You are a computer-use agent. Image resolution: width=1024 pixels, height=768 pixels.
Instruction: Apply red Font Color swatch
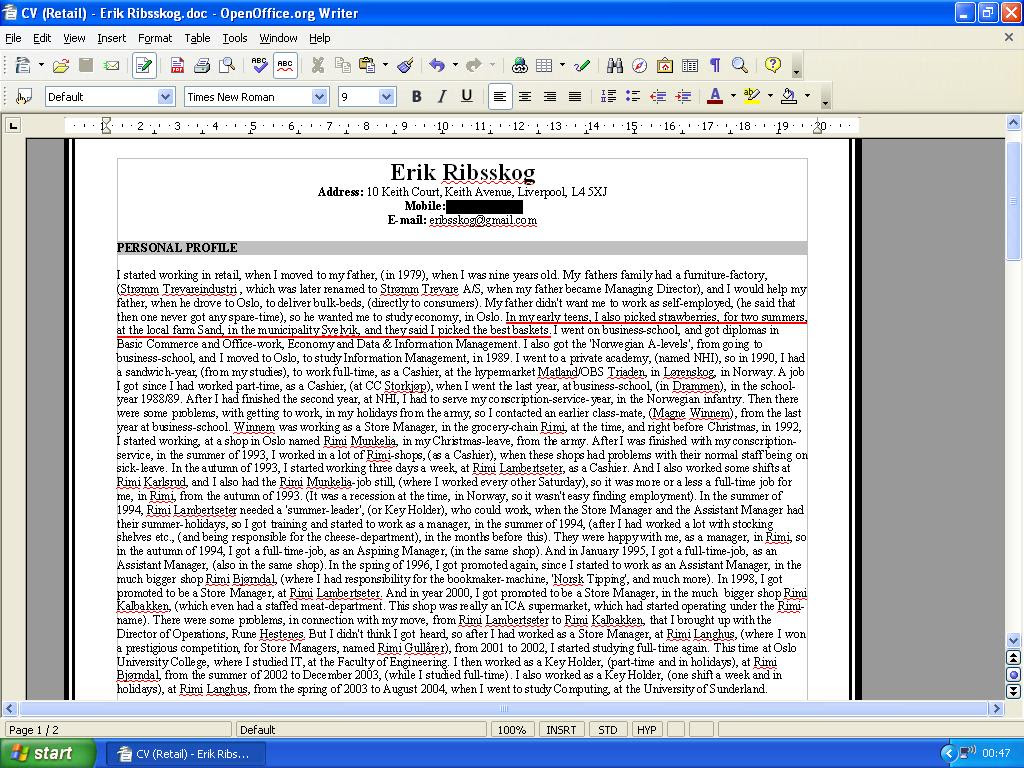point(715,97)
